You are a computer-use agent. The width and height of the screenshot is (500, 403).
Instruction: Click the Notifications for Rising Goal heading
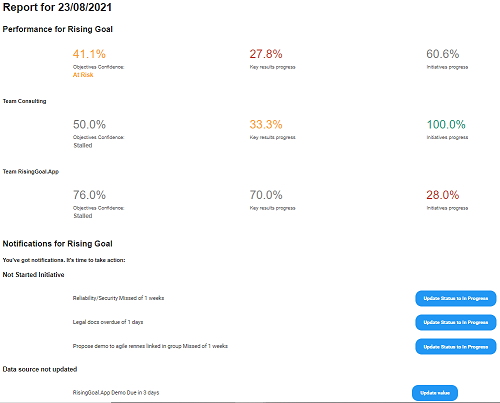[x=57, y=244]
